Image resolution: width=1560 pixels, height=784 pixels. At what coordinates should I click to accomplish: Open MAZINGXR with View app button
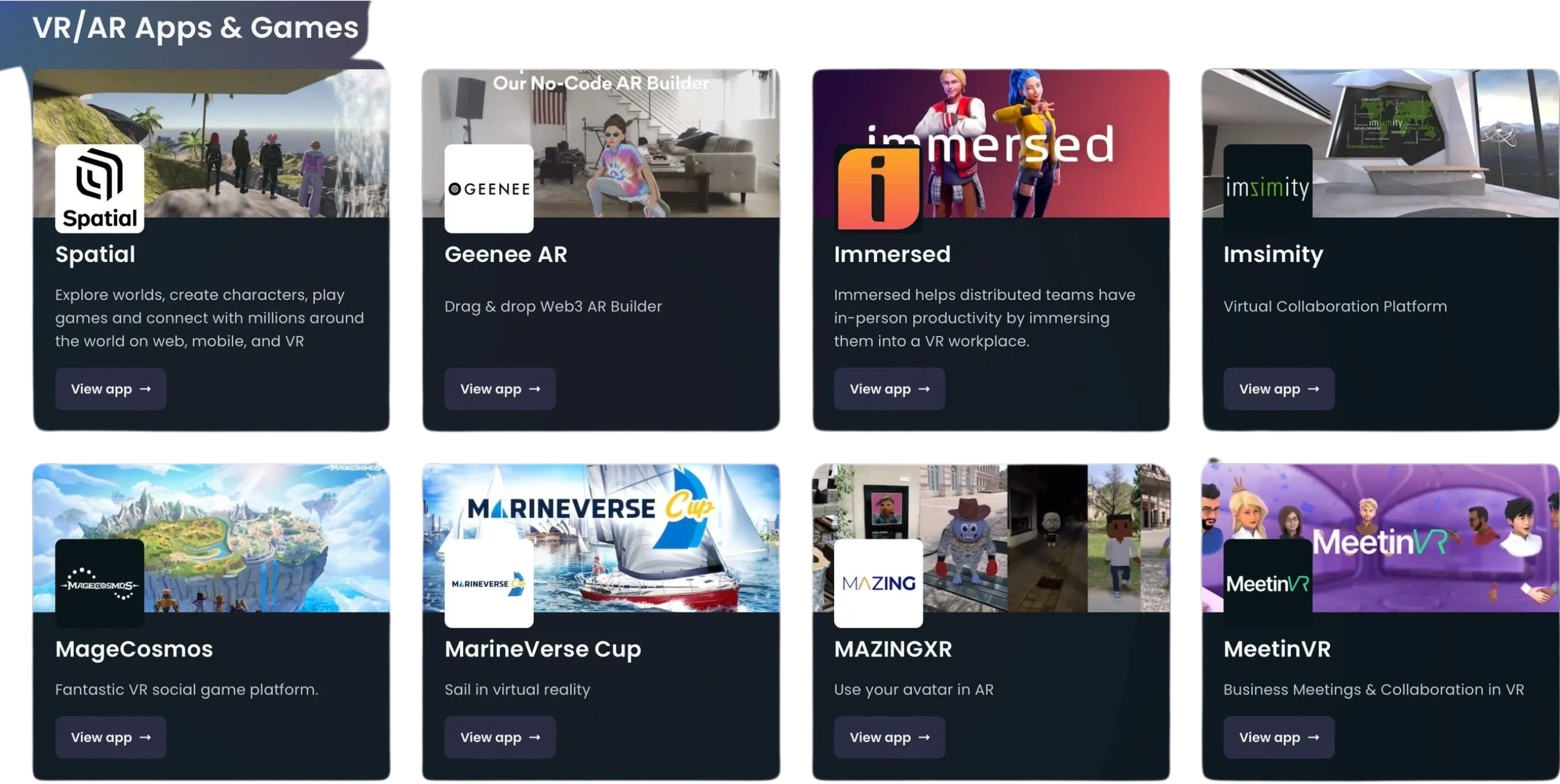889,736
